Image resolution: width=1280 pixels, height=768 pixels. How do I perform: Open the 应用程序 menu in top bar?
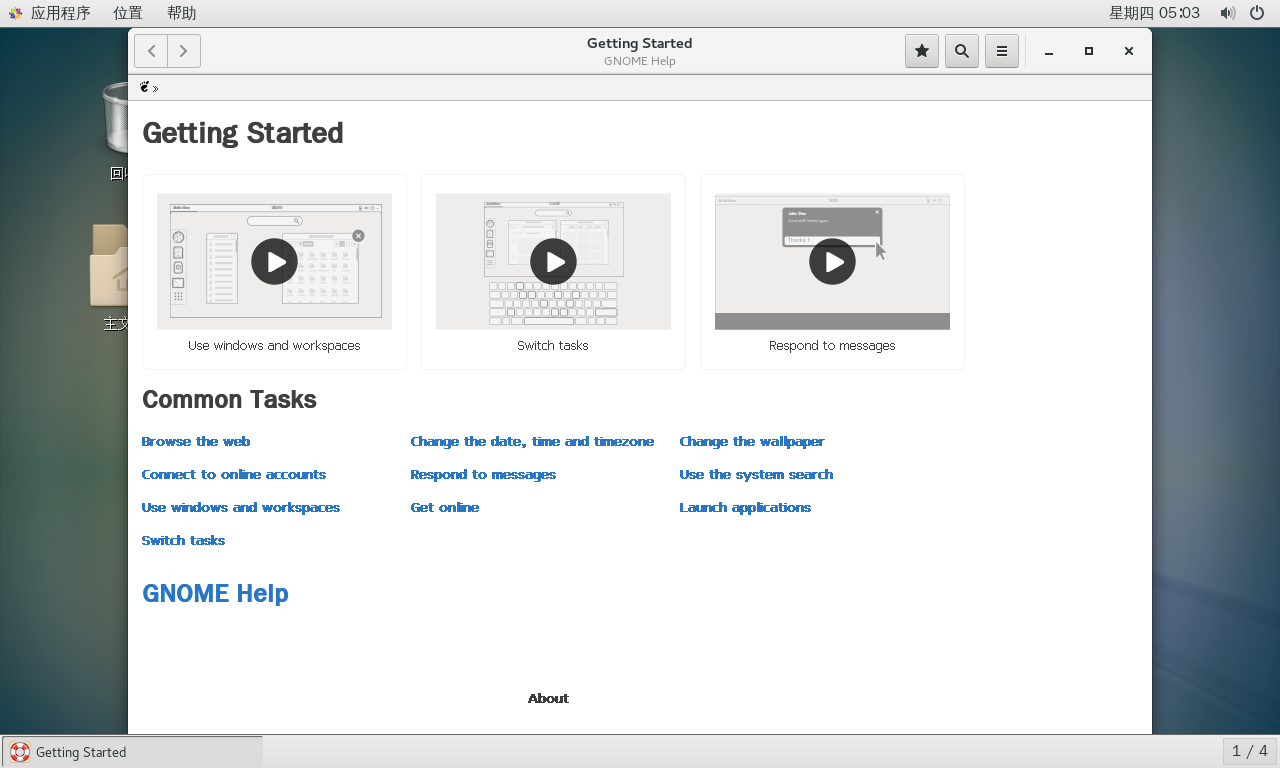(60, 13)
